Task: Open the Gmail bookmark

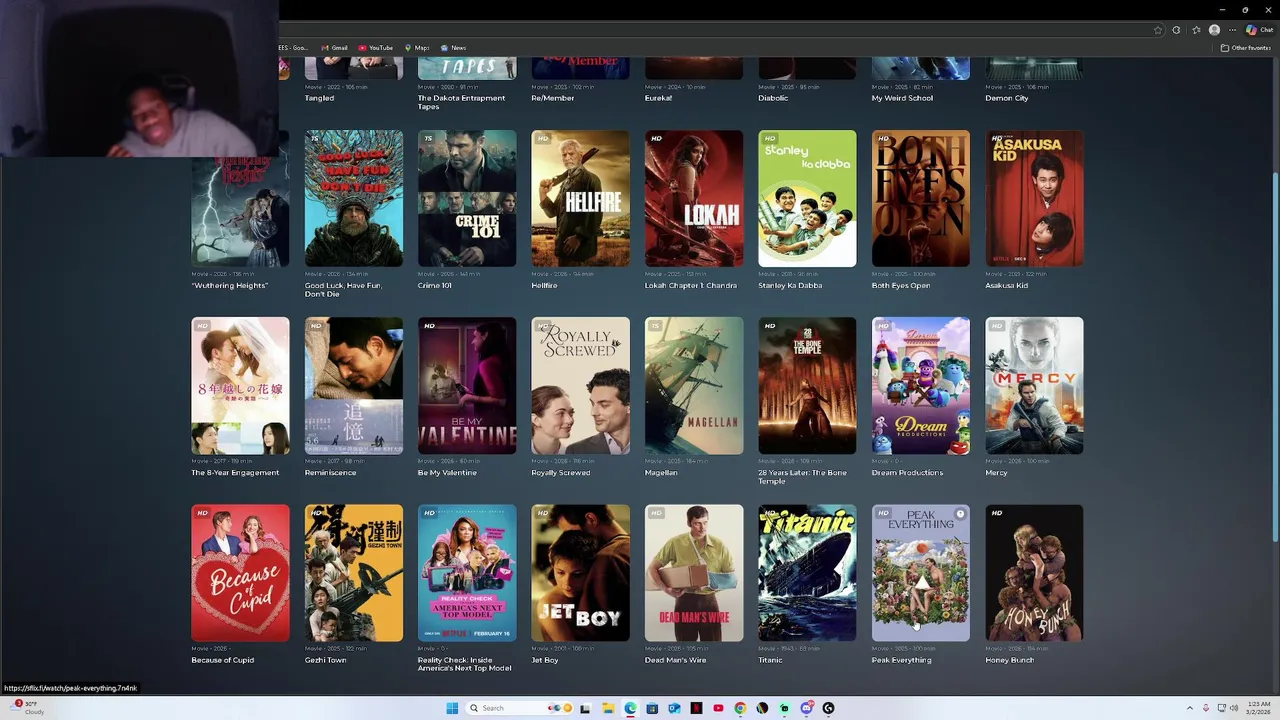Action: [334, 48]
